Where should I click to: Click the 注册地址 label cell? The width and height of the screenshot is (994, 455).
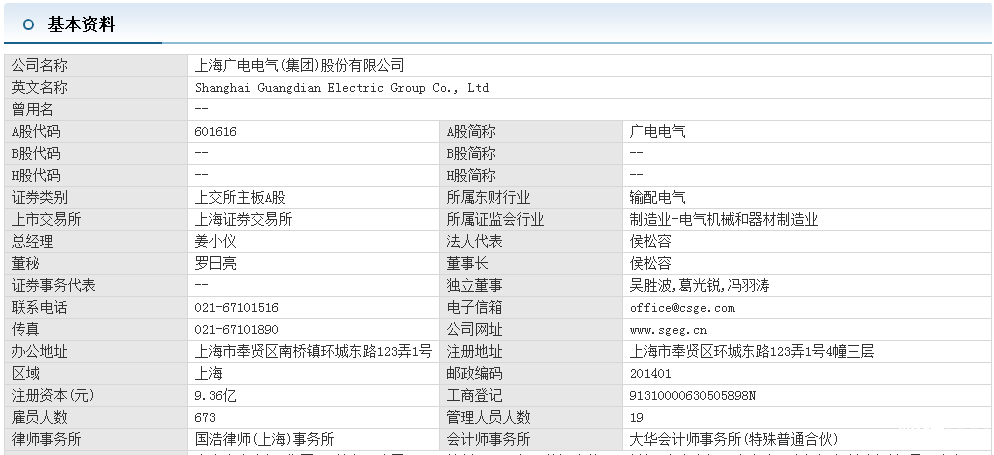531,352
